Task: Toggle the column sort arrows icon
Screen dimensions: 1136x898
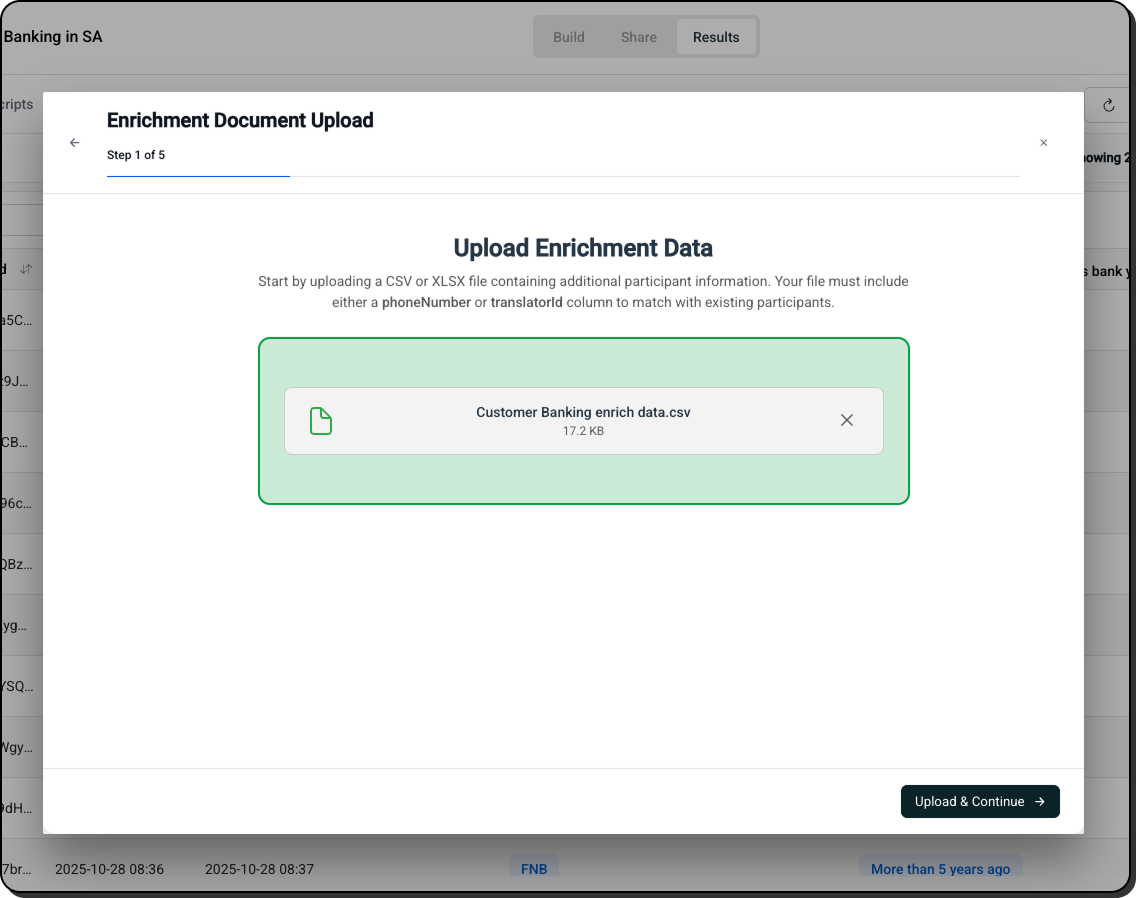Action: point(26,269)
